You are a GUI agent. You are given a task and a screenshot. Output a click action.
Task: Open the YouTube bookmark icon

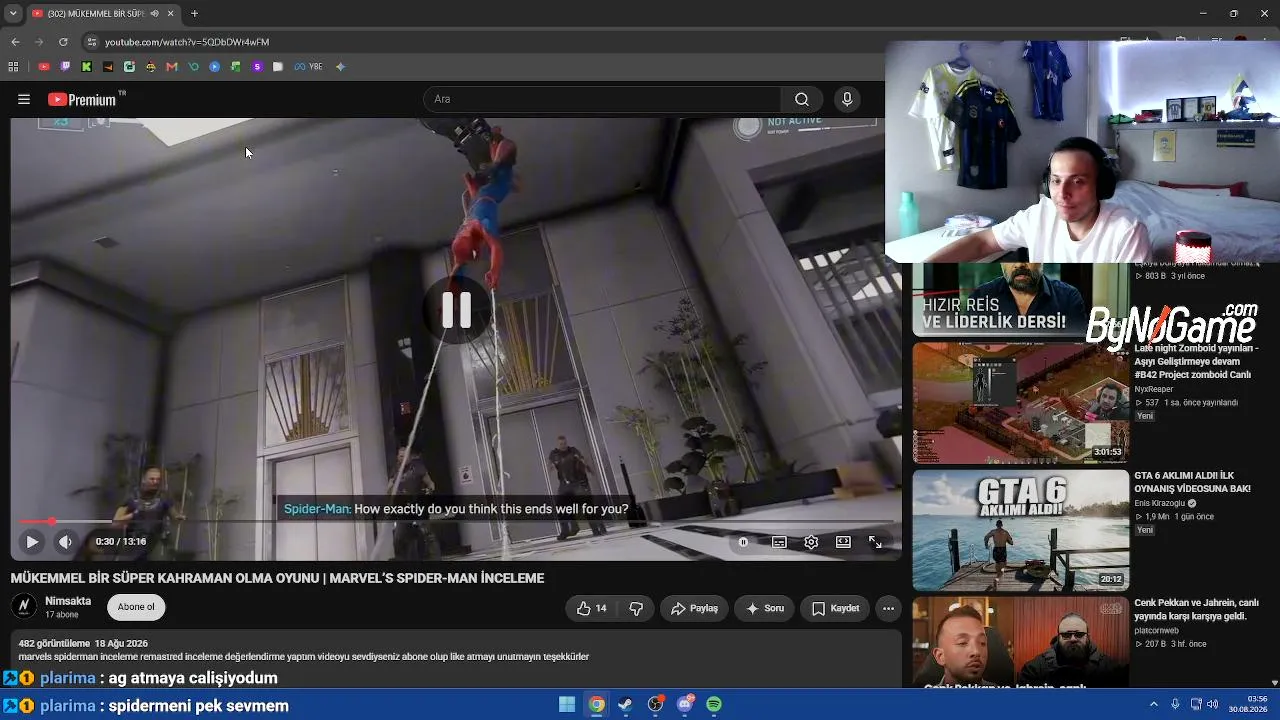(44, 67)
